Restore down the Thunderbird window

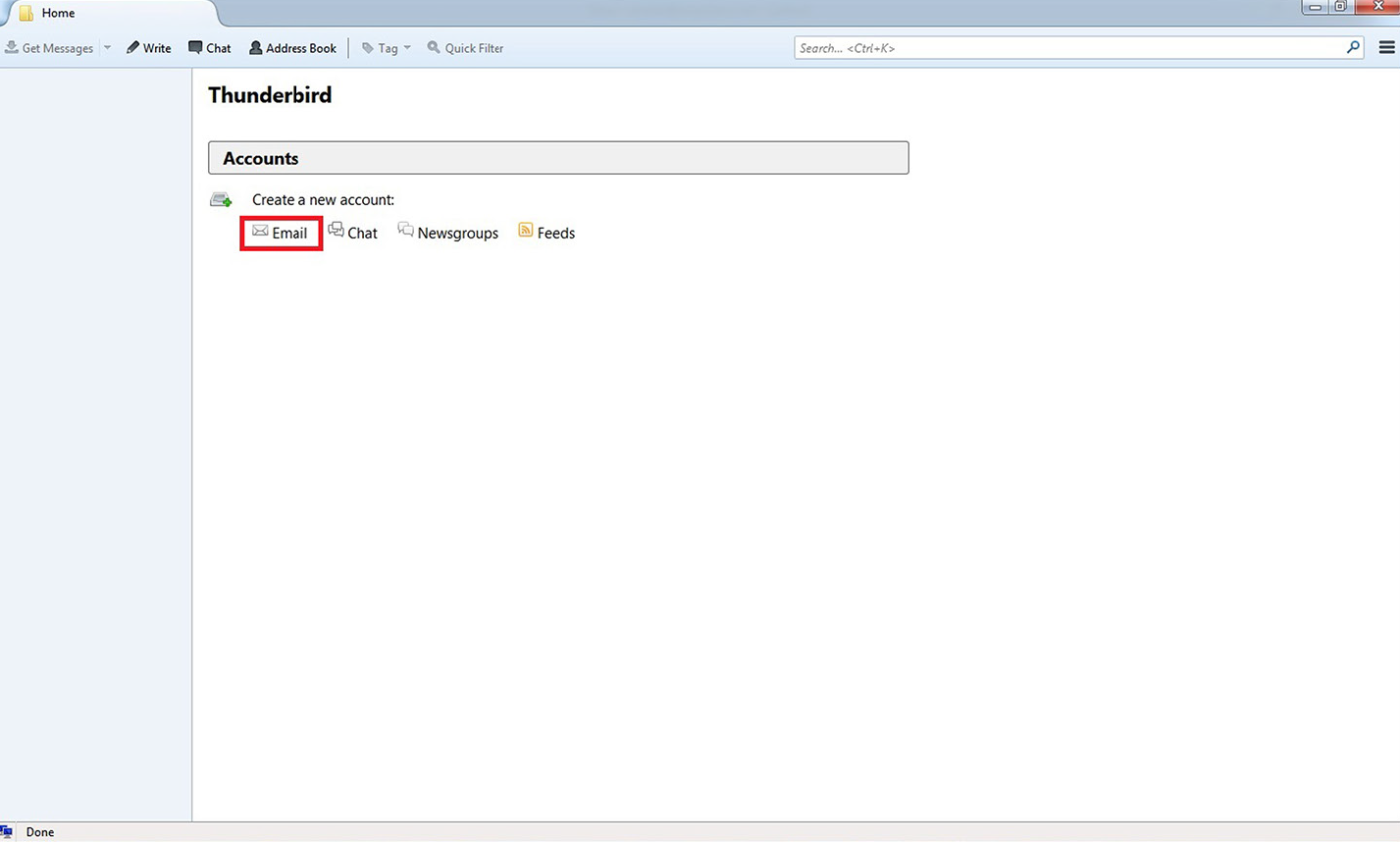coord(1340,6)
